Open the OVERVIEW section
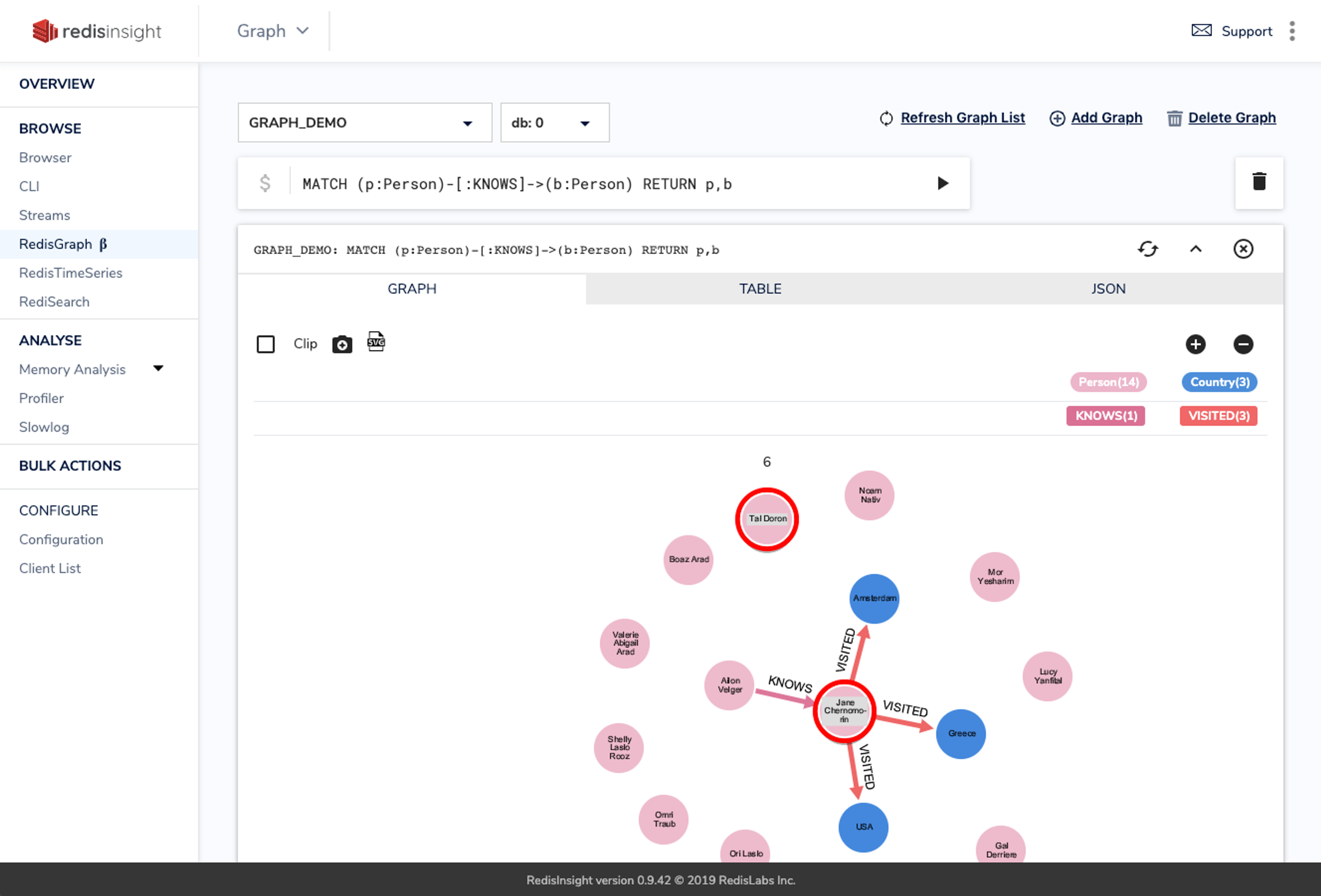 point(57,84)
